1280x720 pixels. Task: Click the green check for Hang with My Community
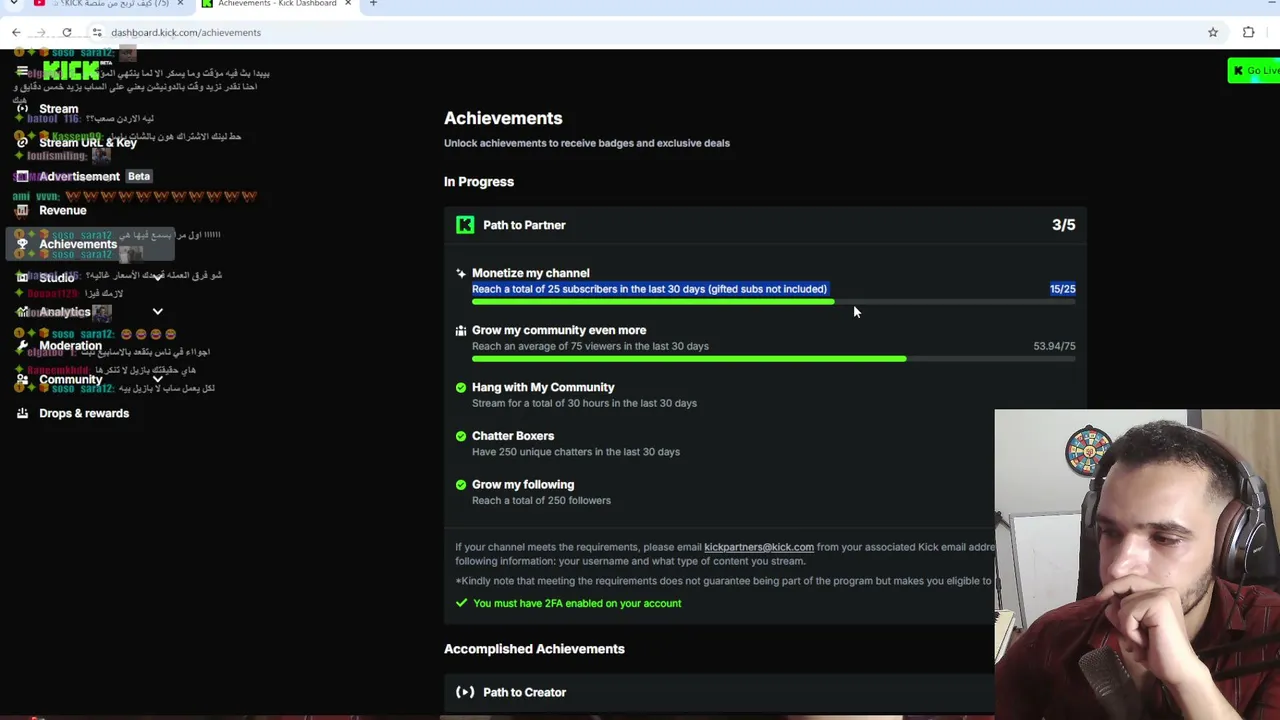461,387
